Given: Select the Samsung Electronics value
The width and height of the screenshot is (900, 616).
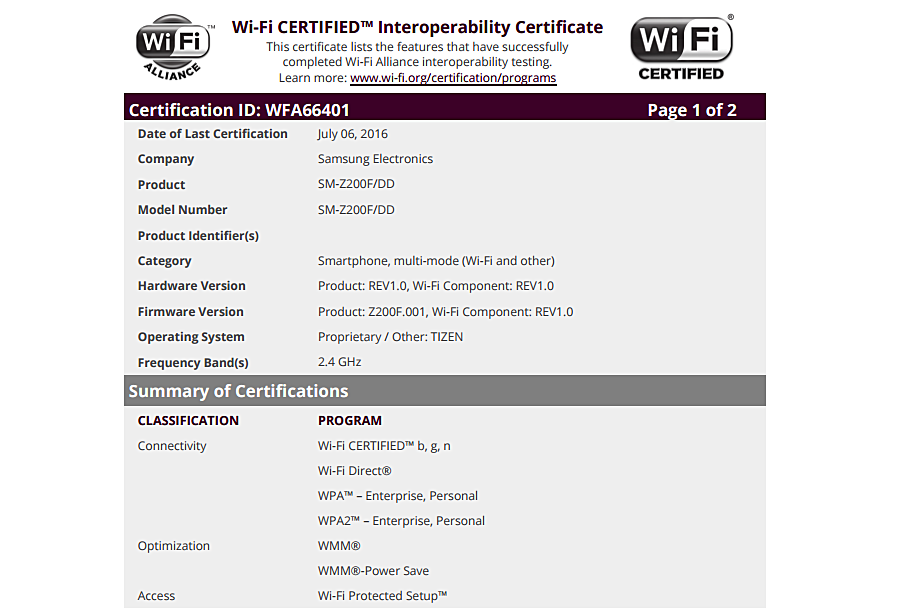Looking at the screenshot, I should click(375, 158).
